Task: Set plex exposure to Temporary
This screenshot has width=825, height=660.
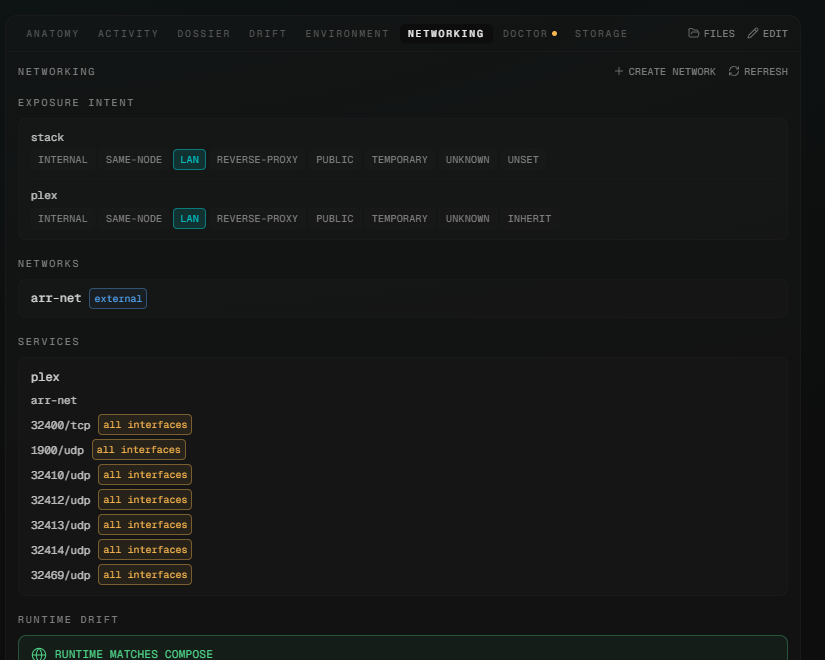Action: pos(399,218)
